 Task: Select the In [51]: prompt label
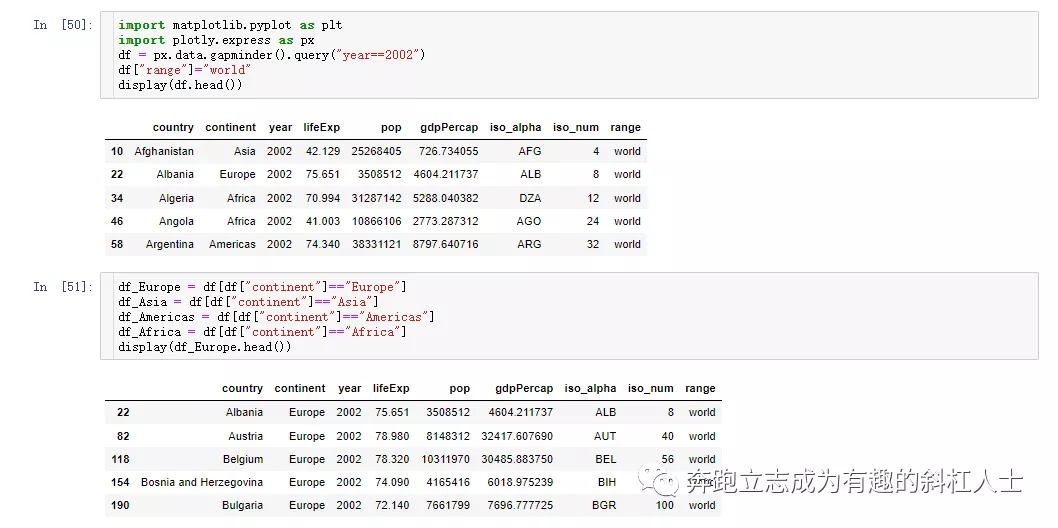pos(63,287)
